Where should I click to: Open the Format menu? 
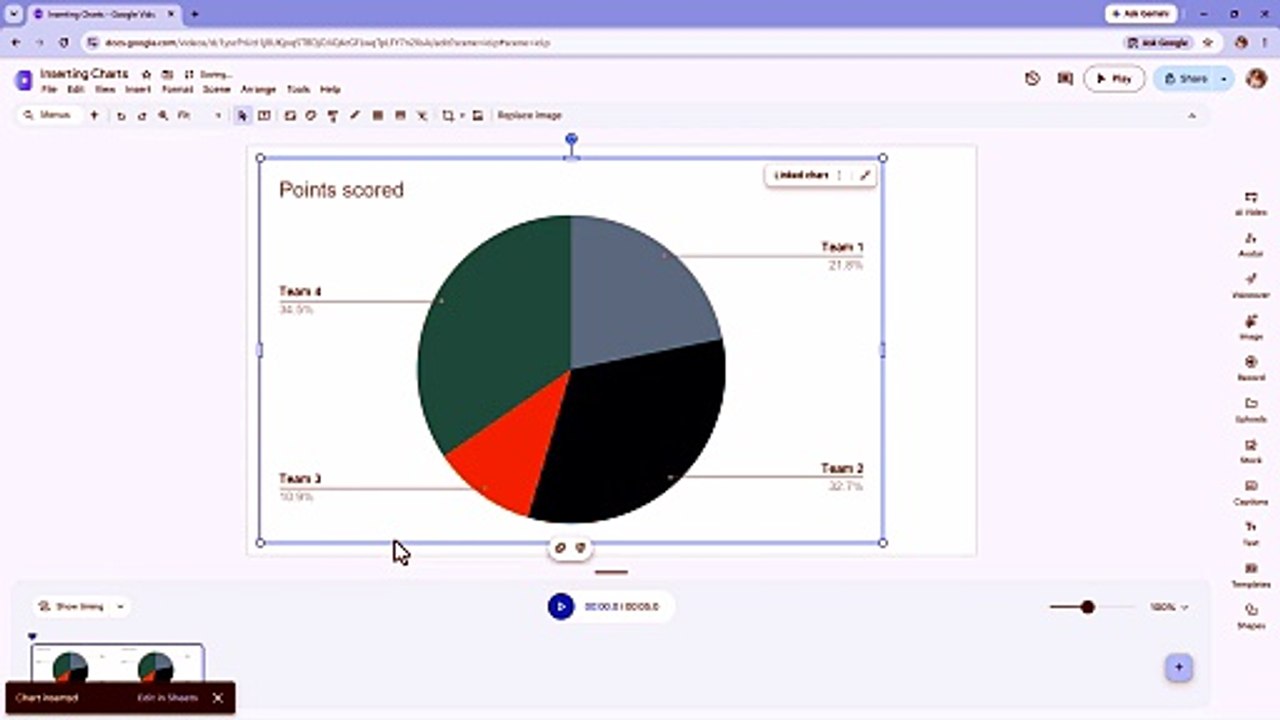[177, 90]
